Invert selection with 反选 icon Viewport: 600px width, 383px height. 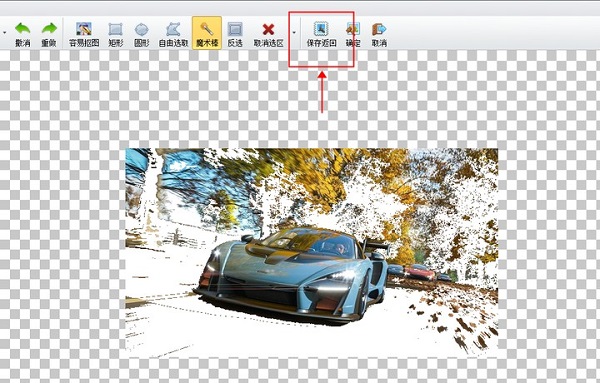click(235, 34)
